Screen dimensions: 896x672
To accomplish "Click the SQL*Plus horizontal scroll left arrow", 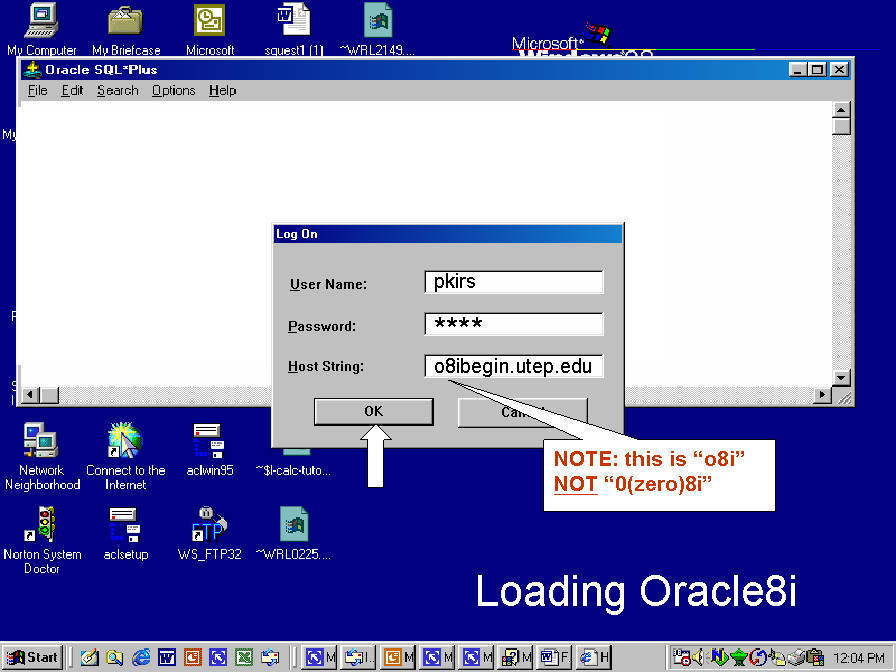I will (x=31, y=395).
